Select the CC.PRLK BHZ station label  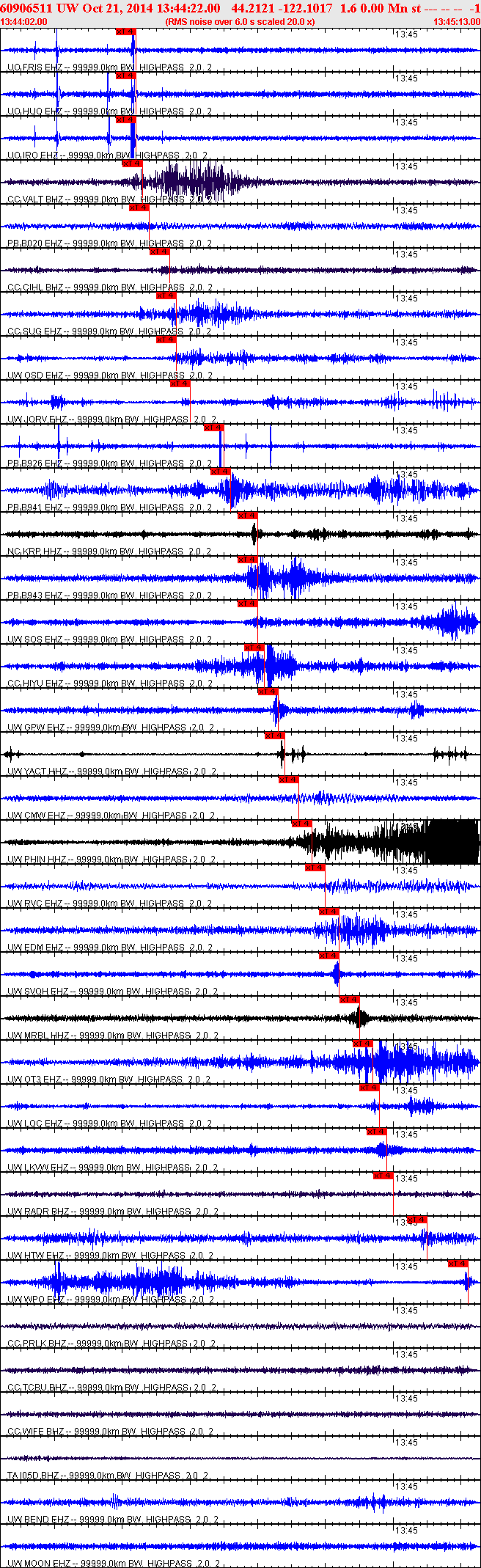[111, 1344]
